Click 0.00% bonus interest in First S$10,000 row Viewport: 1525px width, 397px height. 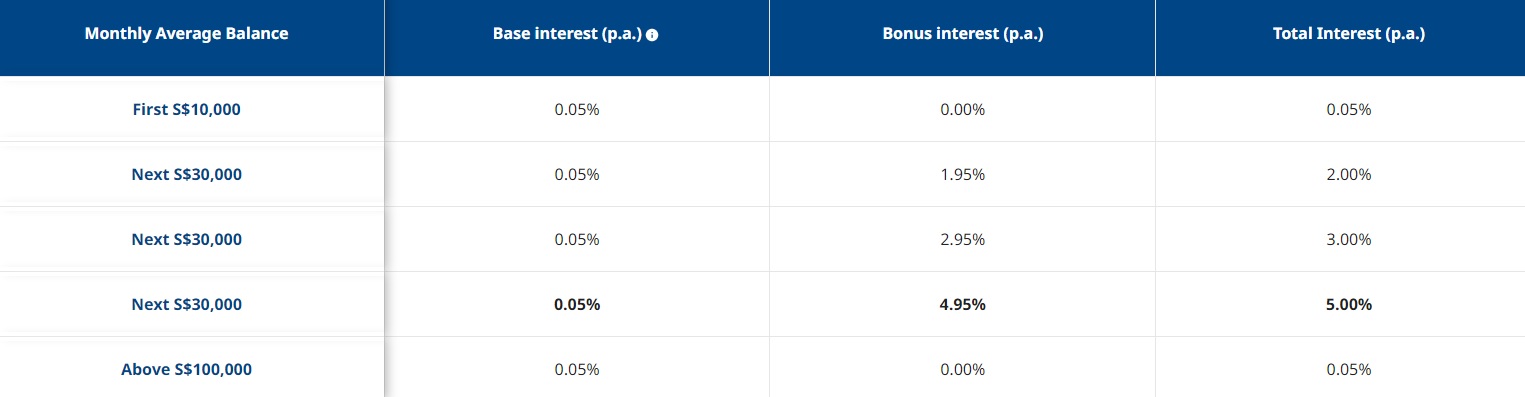coord(962,109)
